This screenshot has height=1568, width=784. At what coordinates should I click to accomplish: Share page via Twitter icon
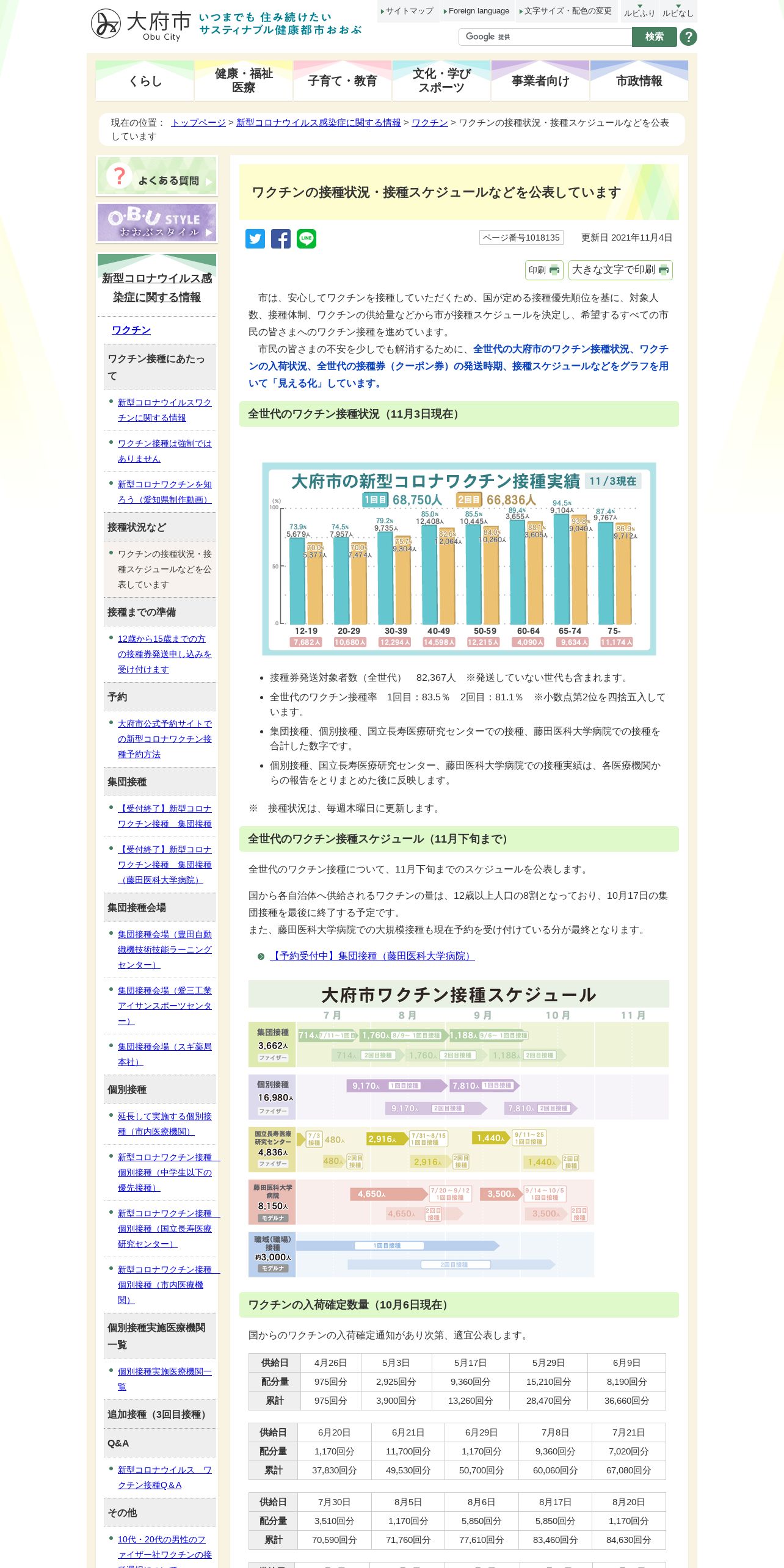(x=255, y=239)
